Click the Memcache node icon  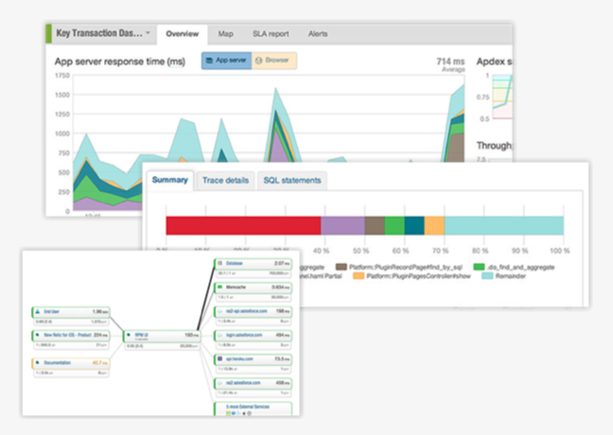tap(221, 287)
